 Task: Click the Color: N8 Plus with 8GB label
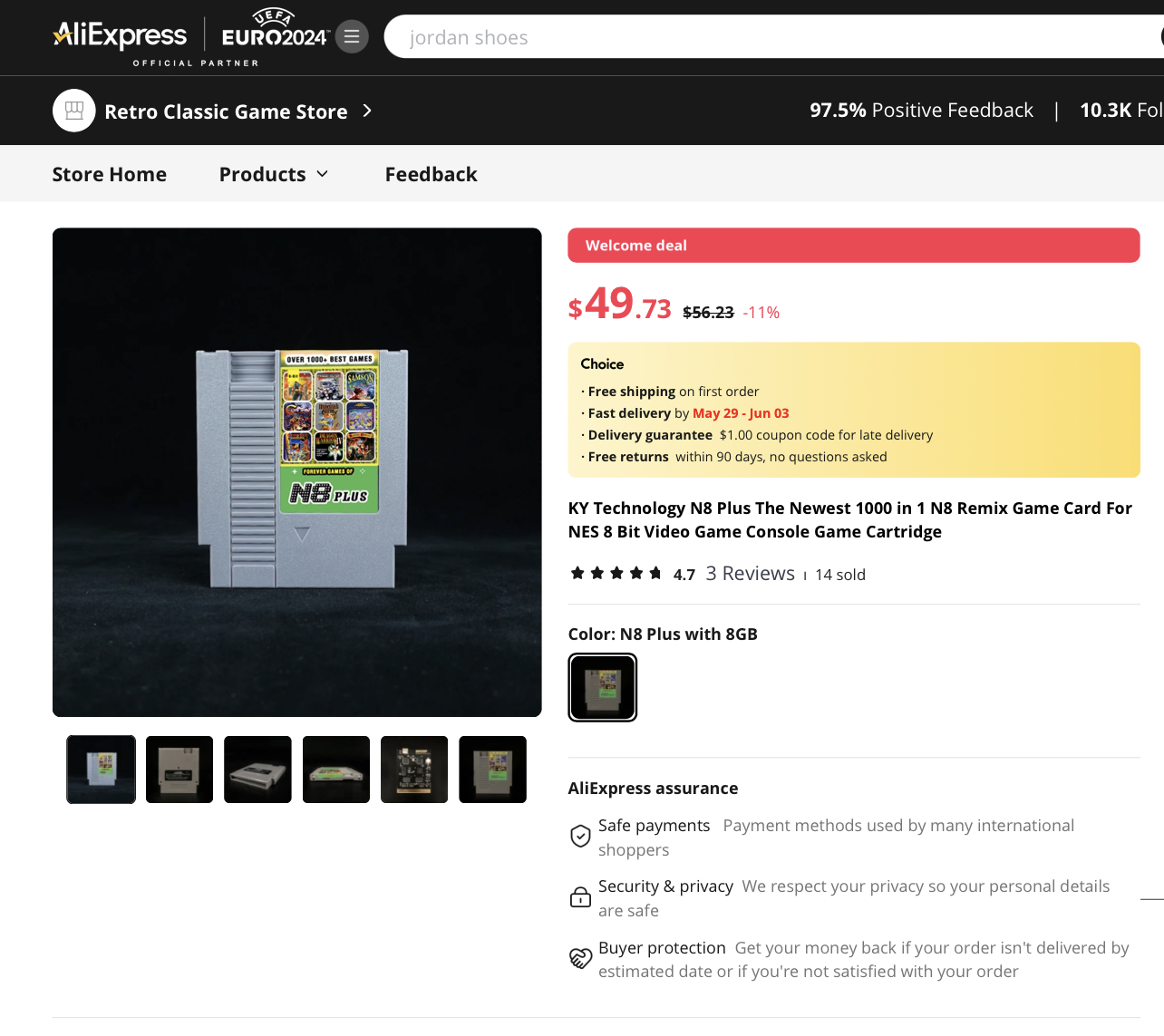coord(663,634)
